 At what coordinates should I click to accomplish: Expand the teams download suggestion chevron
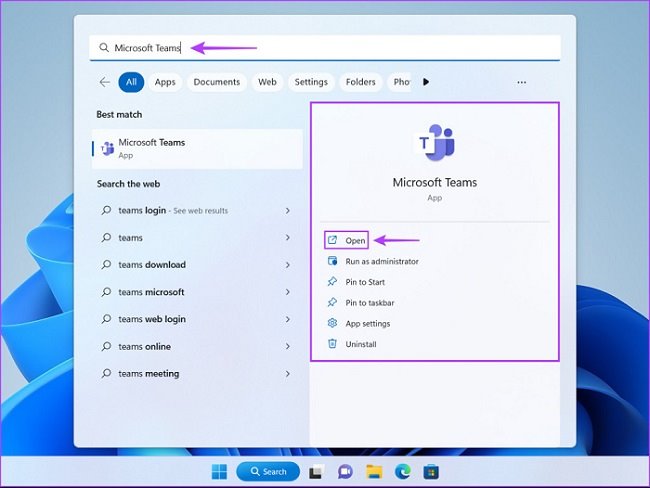[x=287, y=265]
